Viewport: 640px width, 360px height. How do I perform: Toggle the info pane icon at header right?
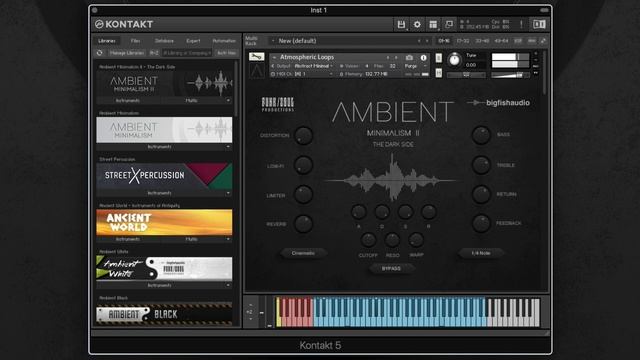[539, 24]
